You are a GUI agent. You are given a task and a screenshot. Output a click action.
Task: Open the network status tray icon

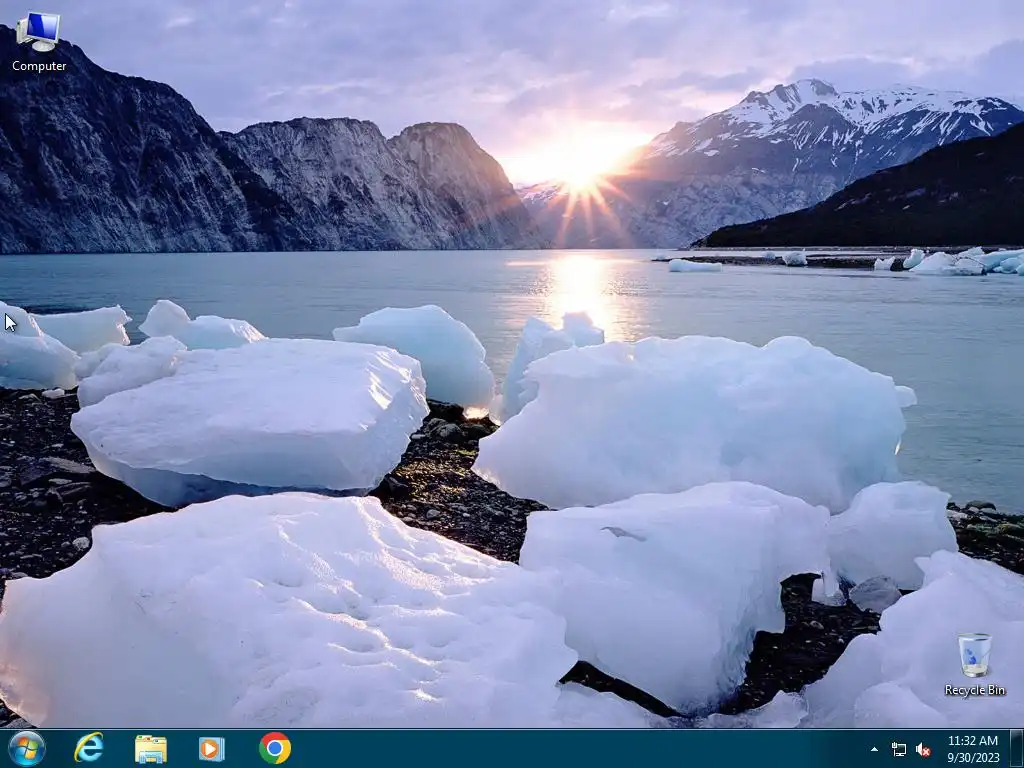pos(899,749)
